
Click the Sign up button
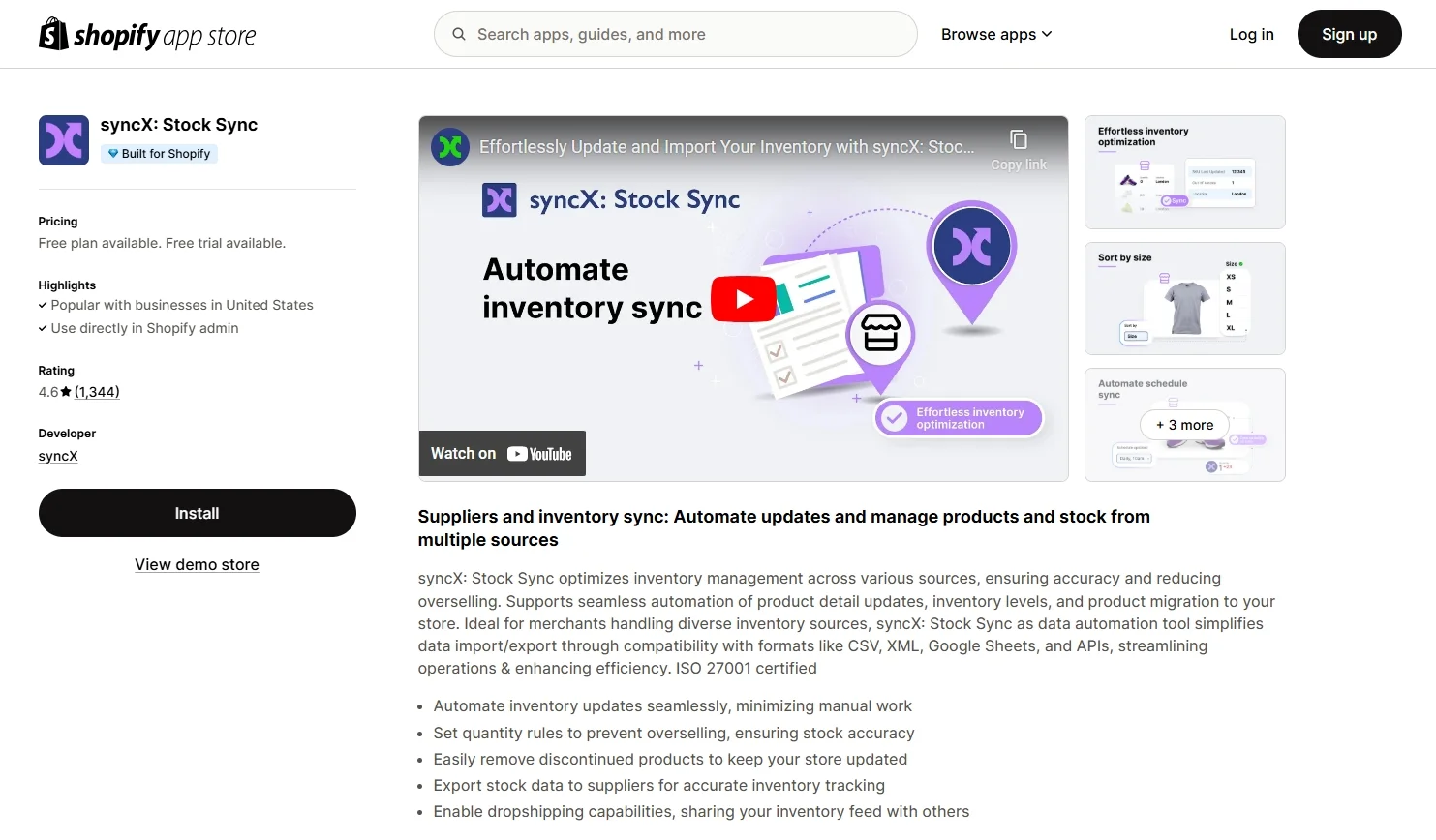pyautogui.click(x=1349, y=34)
